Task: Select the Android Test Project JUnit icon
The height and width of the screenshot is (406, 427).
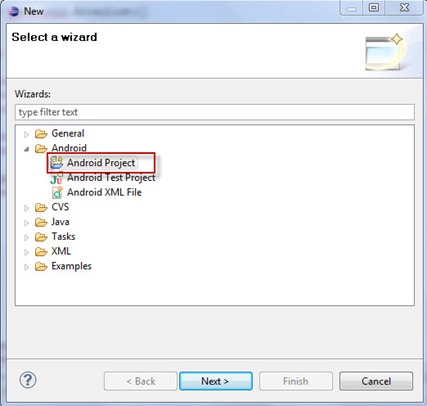Action: 56,178
